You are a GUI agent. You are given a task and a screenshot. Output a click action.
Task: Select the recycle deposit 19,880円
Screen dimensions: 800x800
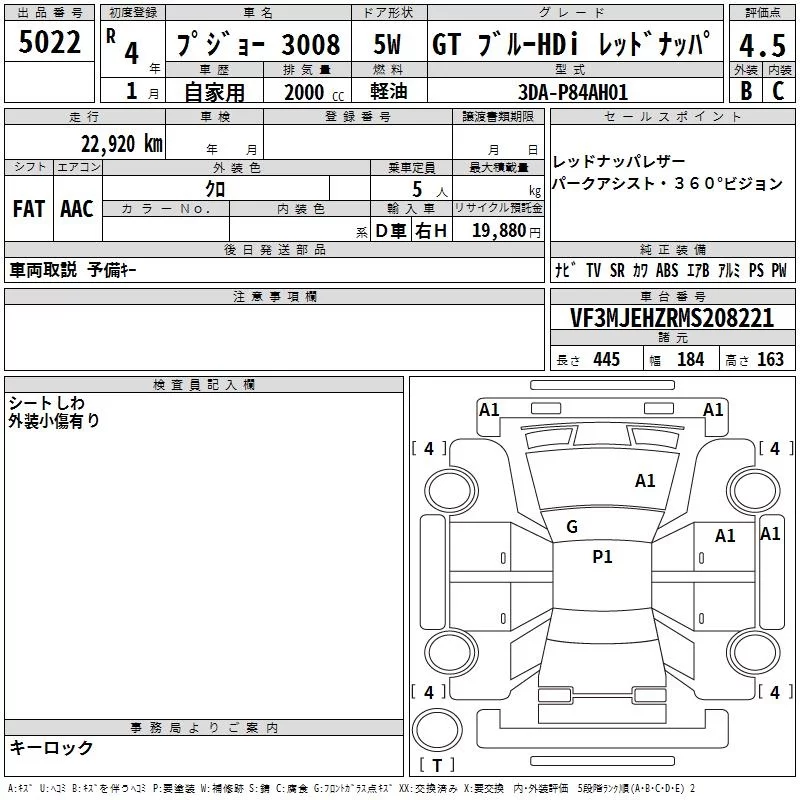(506, 231)
